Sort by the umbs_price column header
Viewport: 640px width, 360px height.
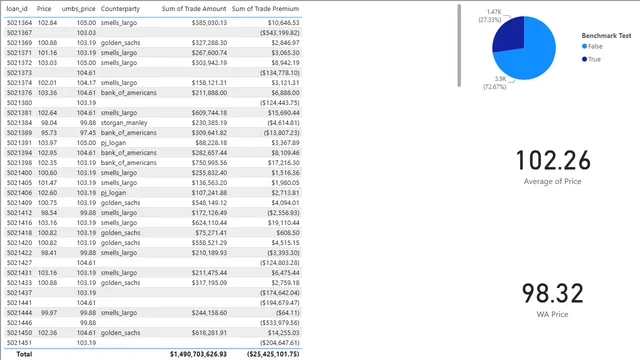[x=78, y=9]
